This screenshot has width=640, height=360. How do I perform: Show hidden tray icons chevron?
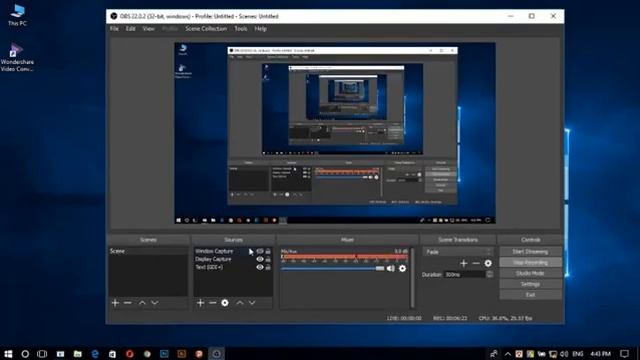(507, 354)
